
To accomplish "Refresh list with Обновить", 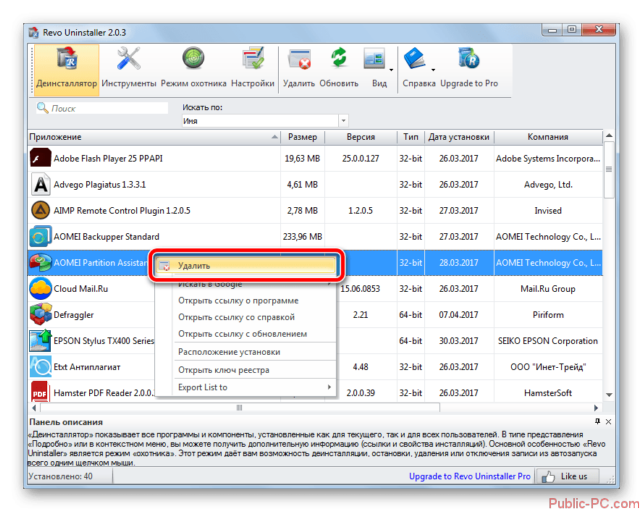I will point(339,70).
